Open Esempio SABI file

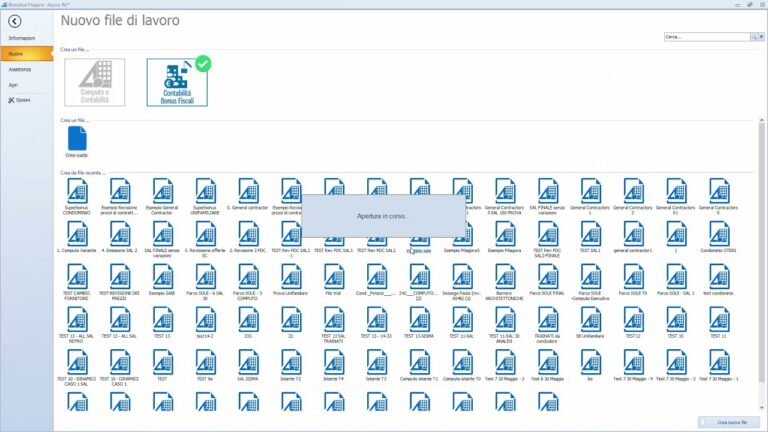coord(162,280)
